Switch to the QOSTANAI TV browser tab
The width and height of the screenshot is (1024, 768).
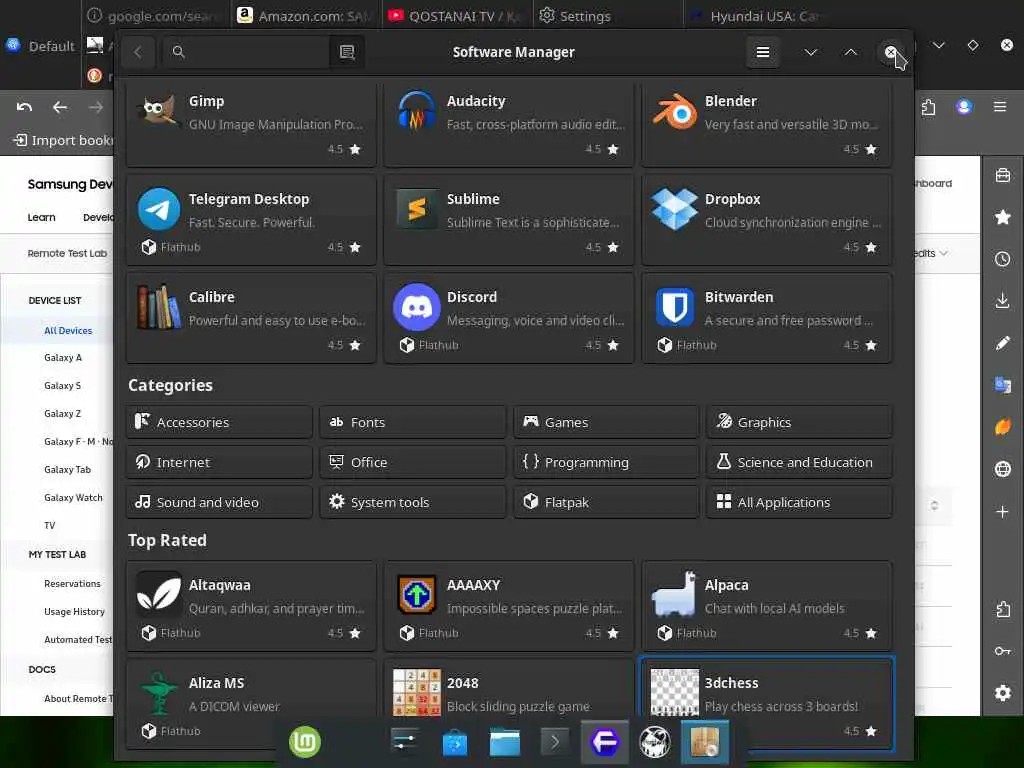455,15
